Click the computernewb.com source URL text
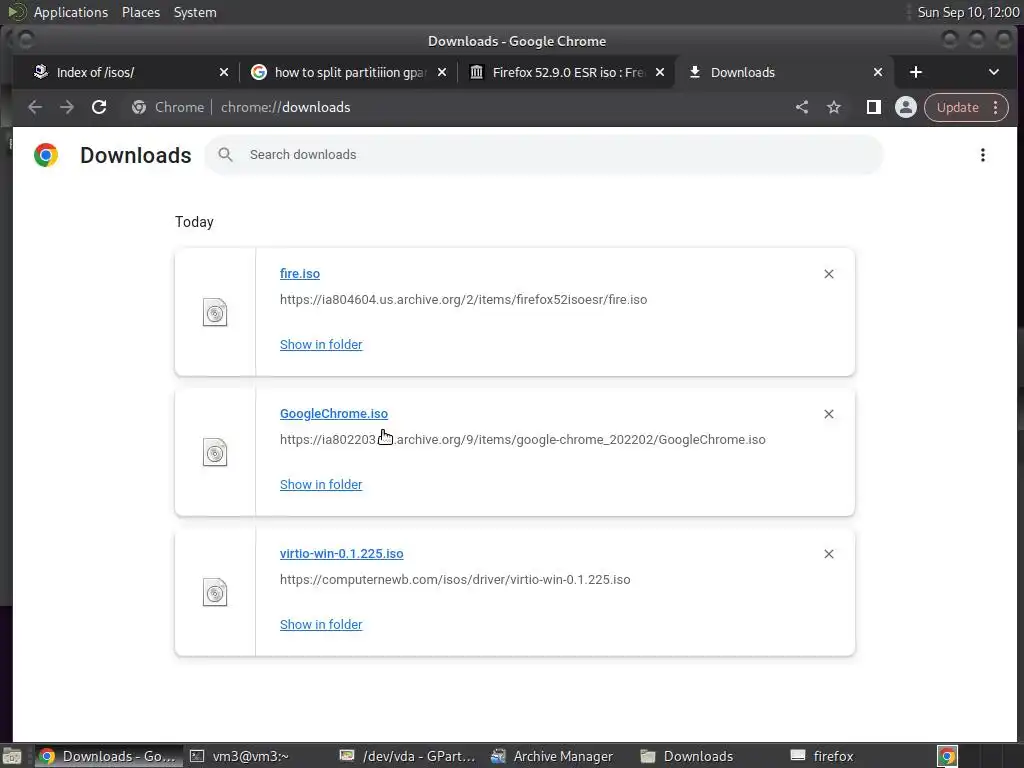The width and height of the screenshot is (1024, 768). coord(455,579)
